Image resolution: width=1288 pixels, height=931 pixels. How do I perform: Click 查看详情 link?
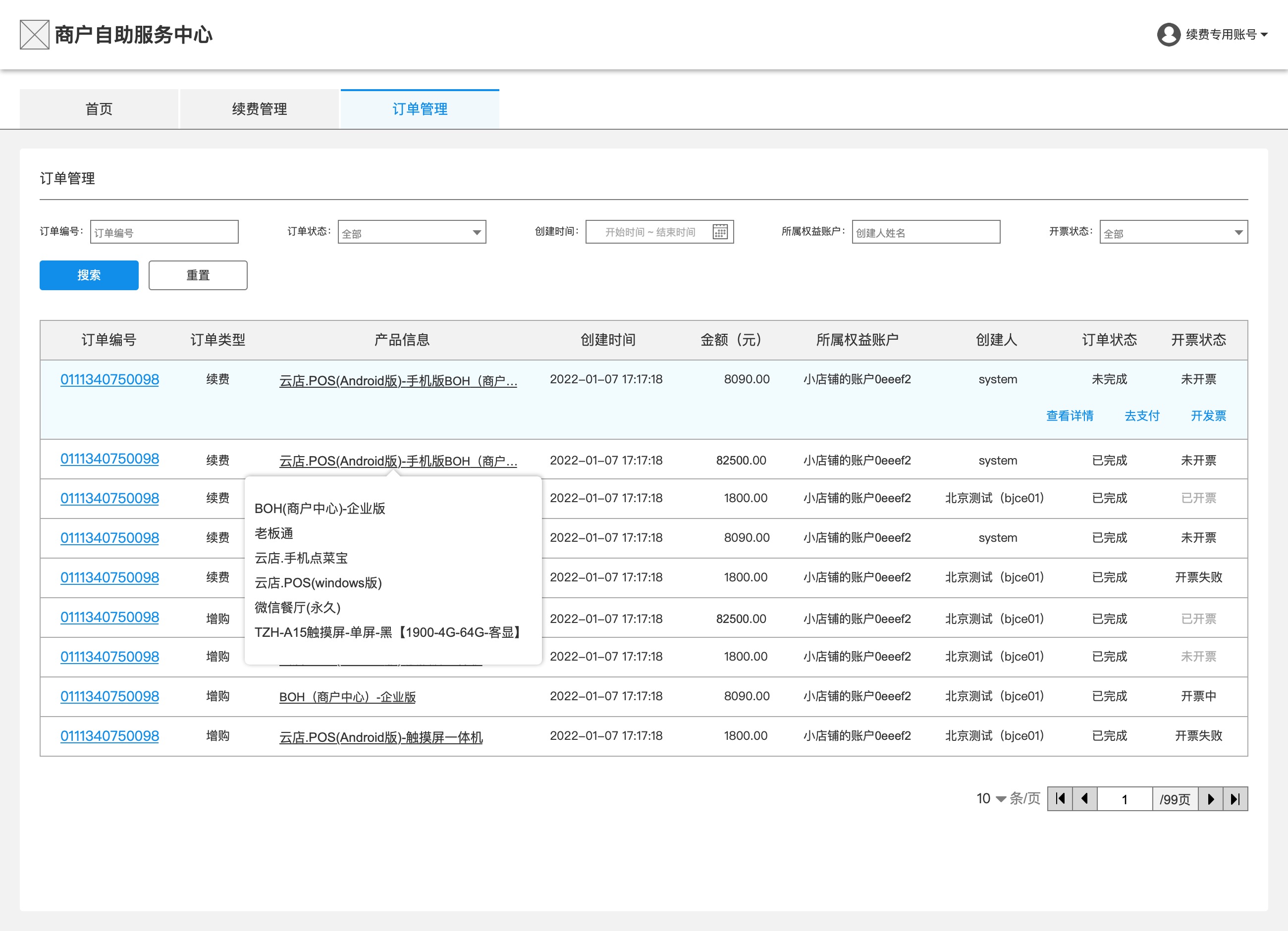click(1070, 415)
